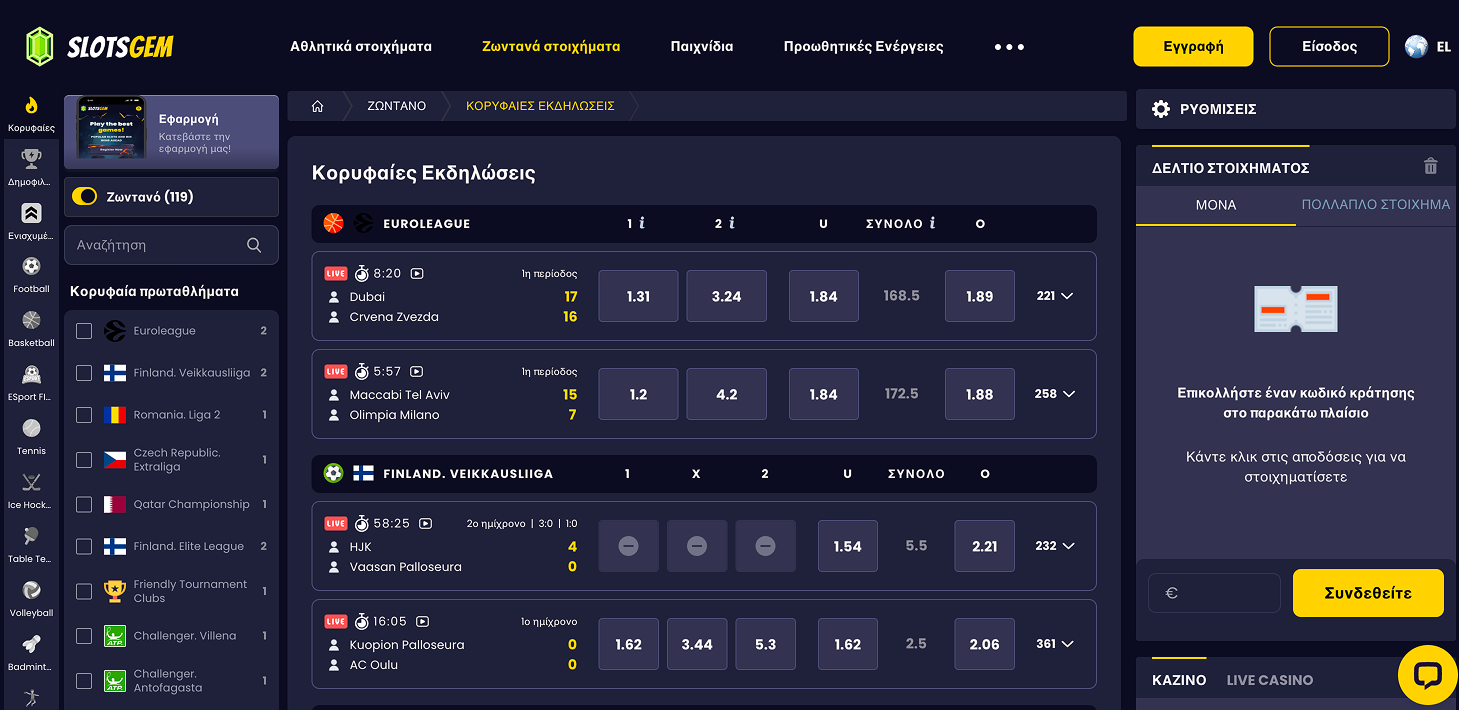This screenshot has width=1459, height=710.
Task: Select the Ice Hockey sport icon
Action: tap(31, 483)
